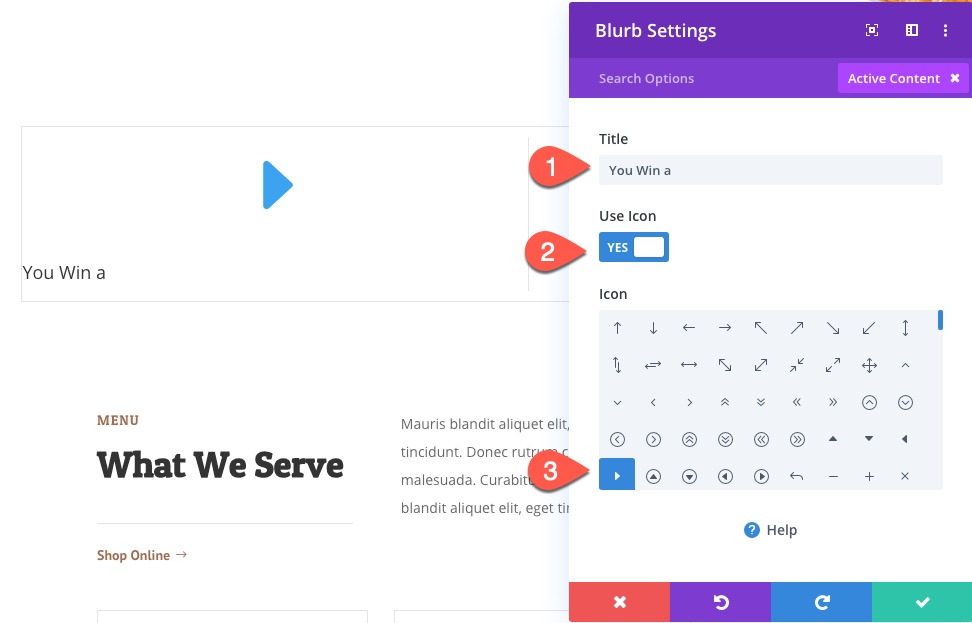Choose the inward-pointing contract arrows icon
Viewport: 972px width, 623px height.
[x=797, y=365]
